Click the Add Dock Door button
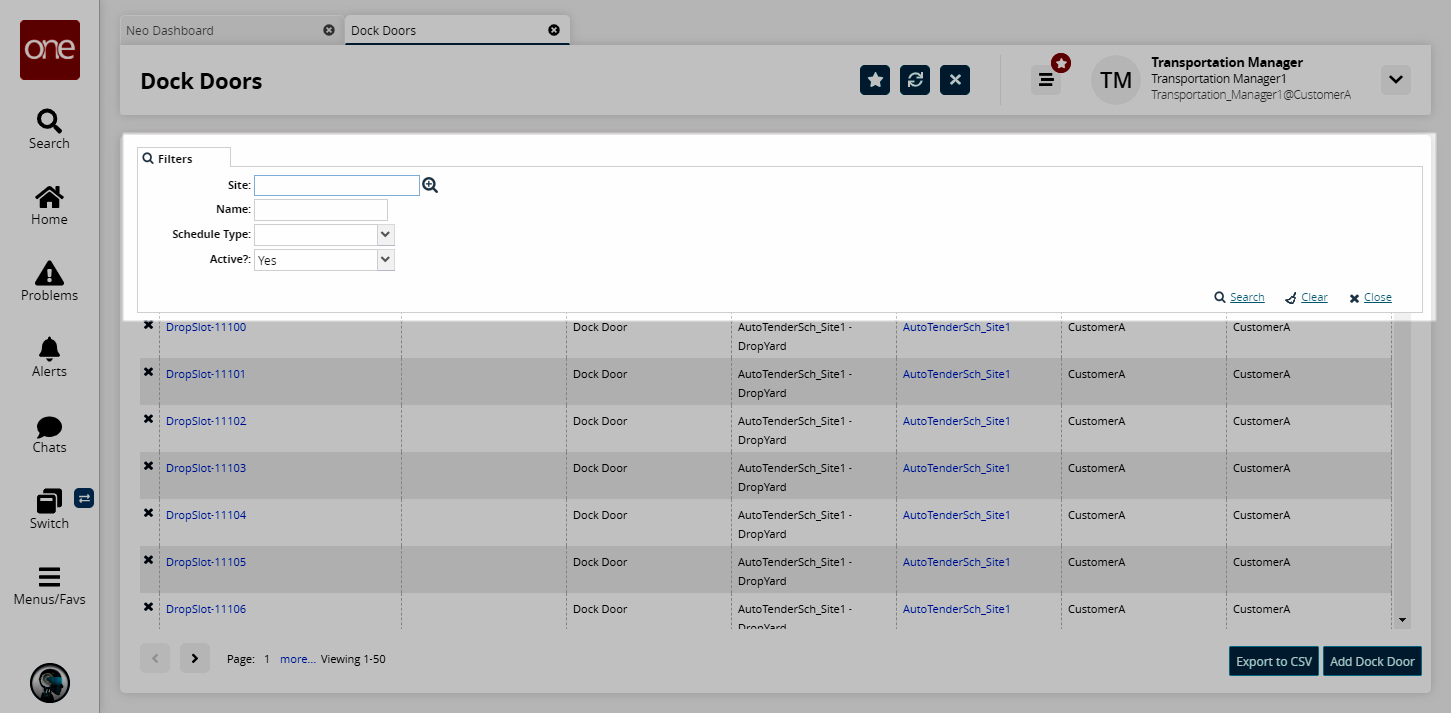The height and width of the screenshot is (713, 1451). [1371, 661]
